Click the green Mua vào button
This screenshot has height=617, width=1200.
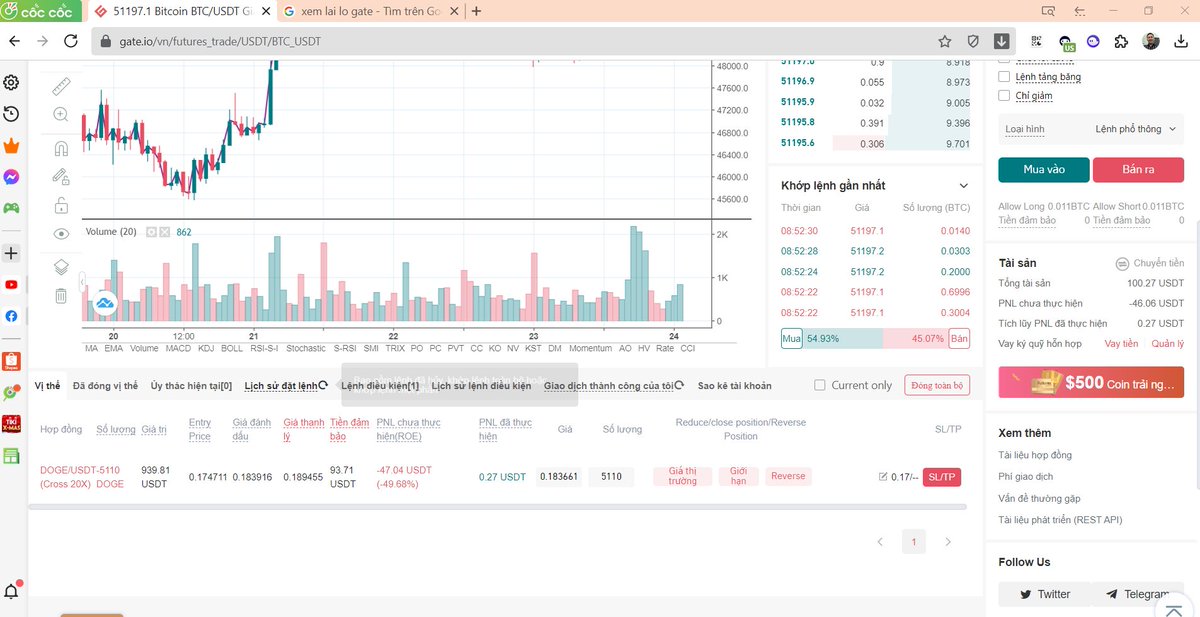click(x=1044, y=170)
